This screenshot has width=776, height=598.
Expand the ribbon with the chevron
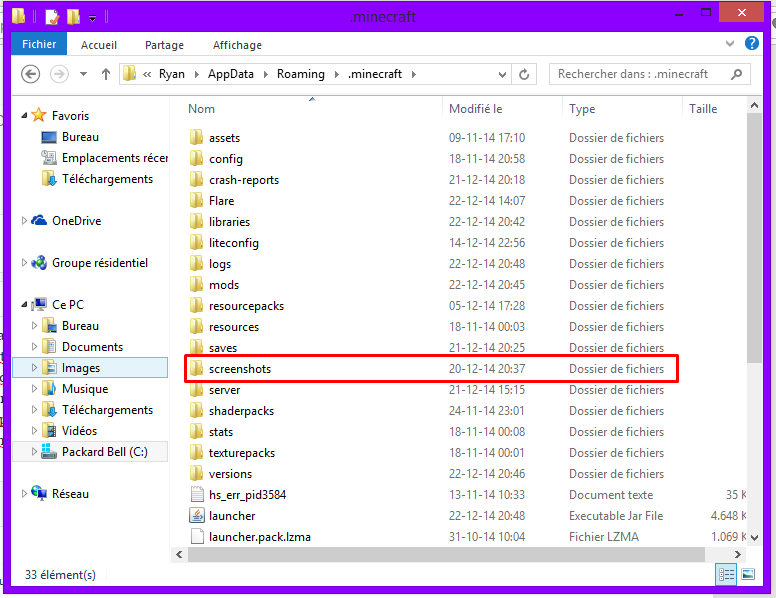[x=729, y=44]
